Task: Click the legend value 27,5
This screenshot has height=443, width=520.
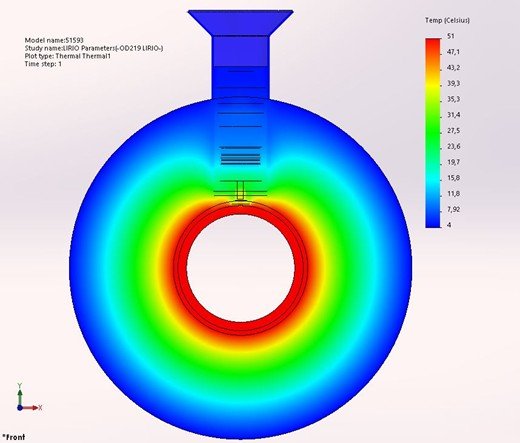Action: click(453, 131)
